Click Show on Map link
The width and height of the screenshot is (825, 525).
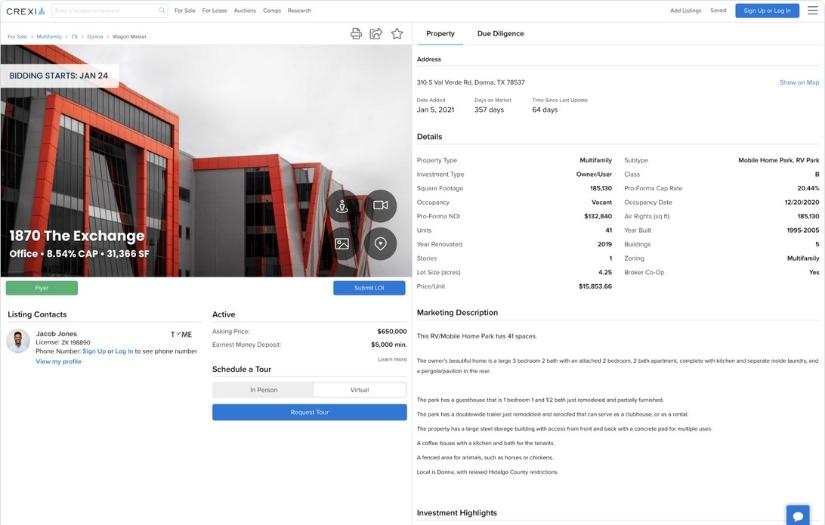click(799, 83)
